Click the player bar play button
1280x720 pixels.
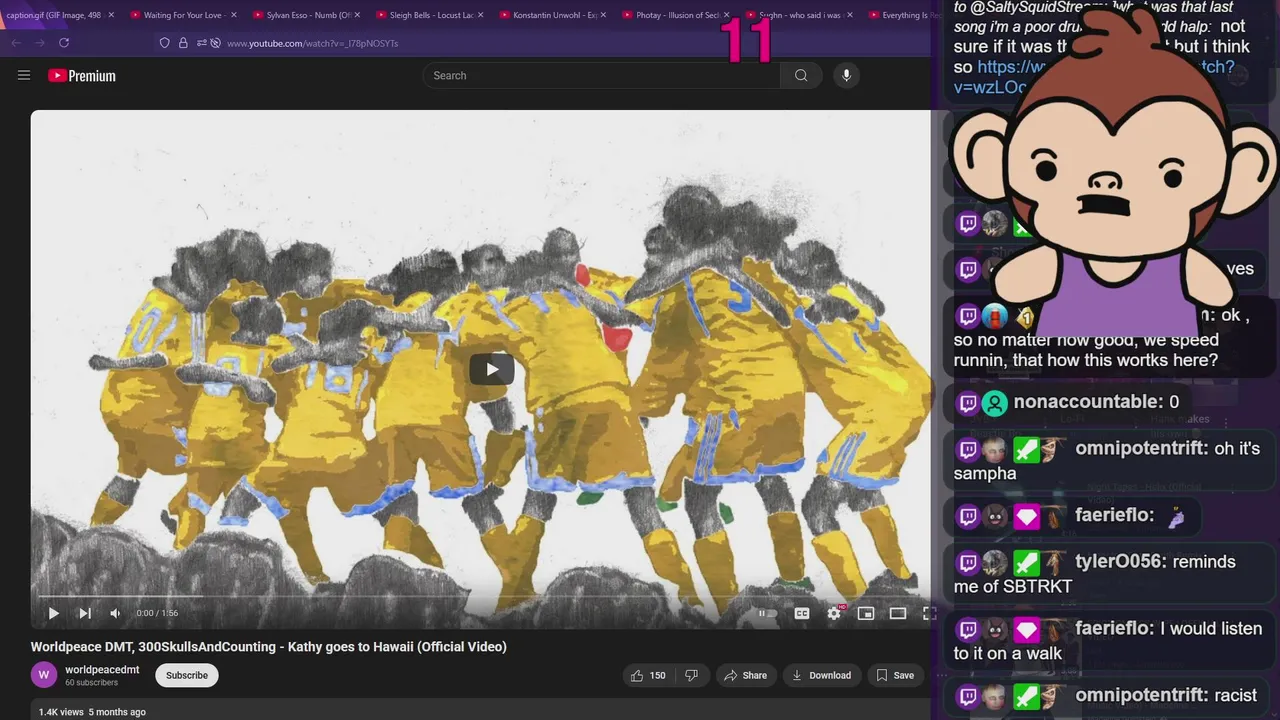54,613
